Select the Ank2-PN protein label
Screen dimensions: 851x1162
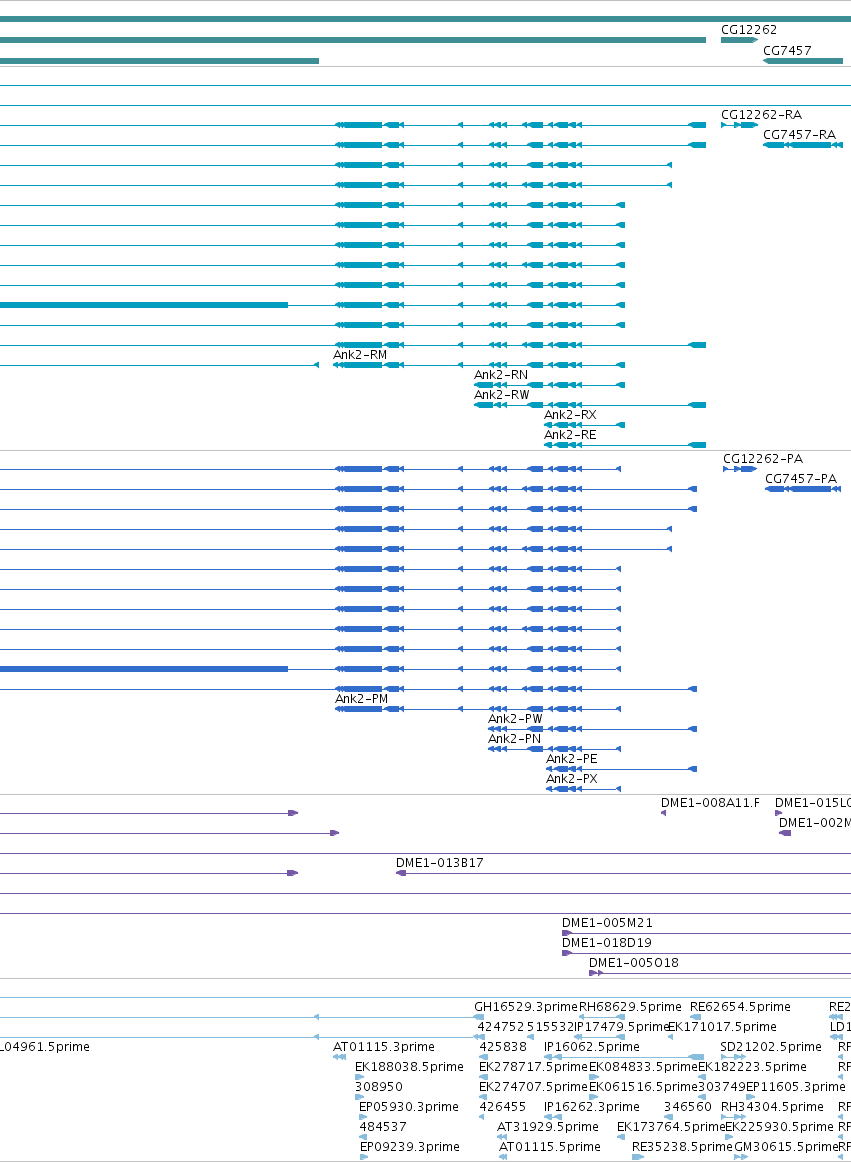(x=514, y=739)
